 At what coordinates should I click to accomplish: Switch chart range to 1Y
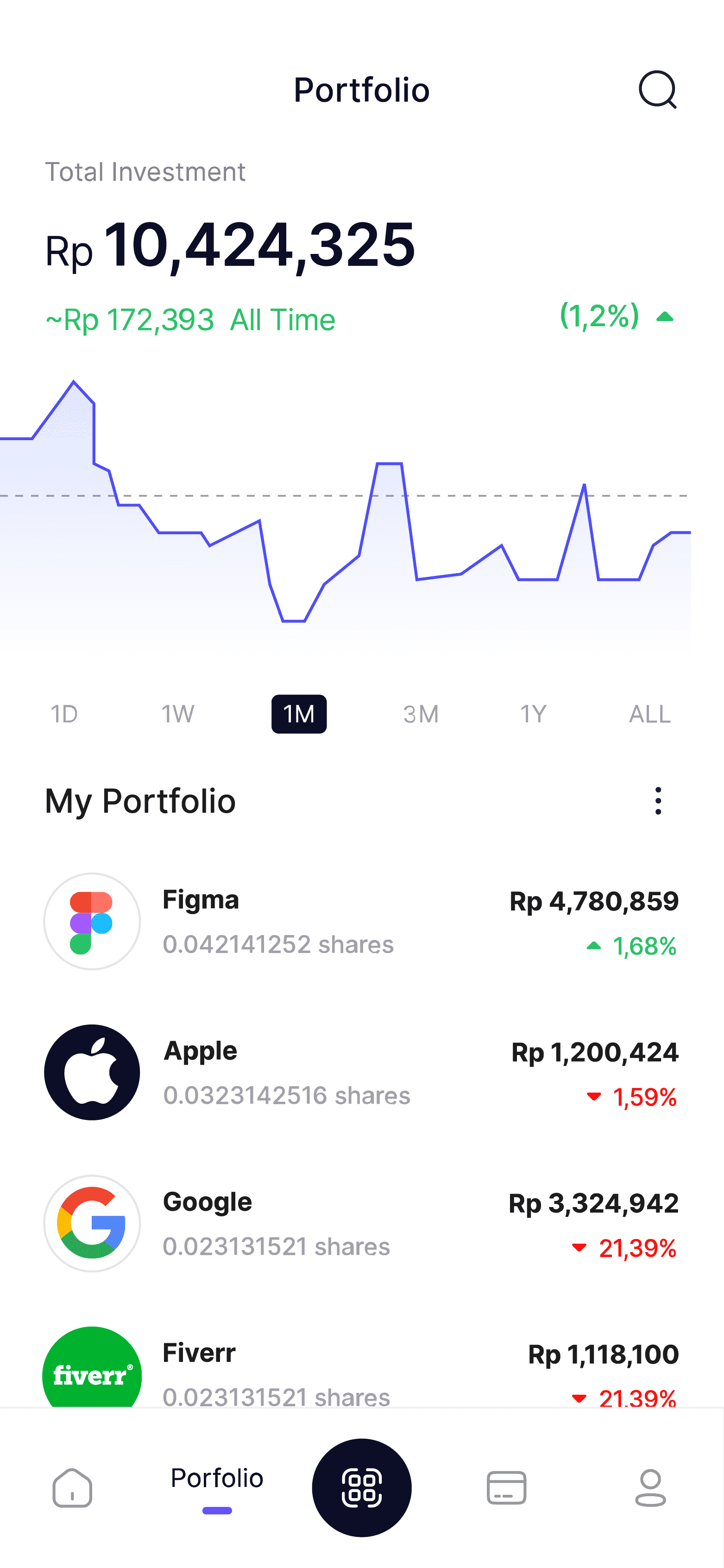tap(534, 714)
